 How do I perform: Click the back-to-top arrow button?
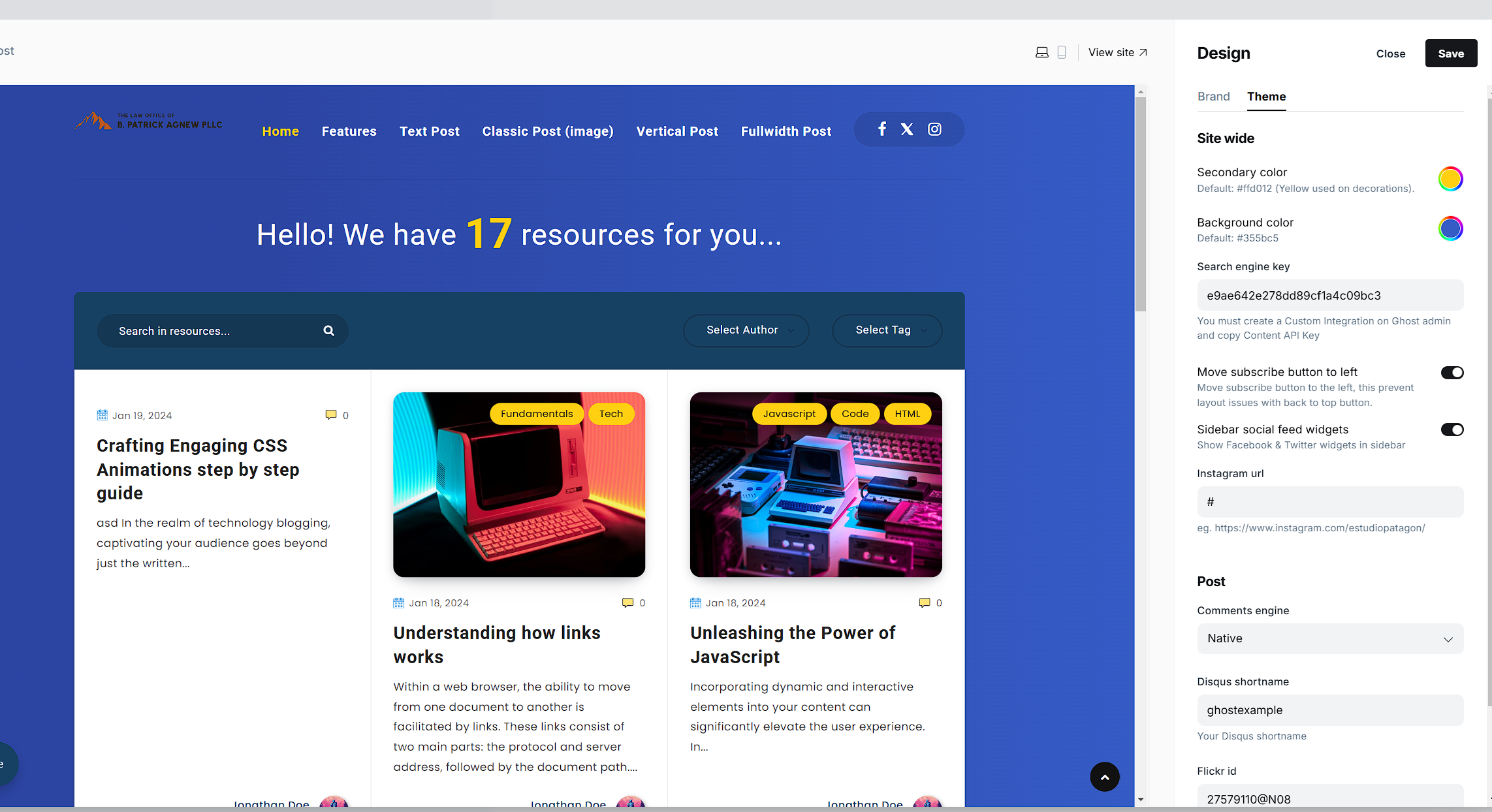coord(1105,777)
